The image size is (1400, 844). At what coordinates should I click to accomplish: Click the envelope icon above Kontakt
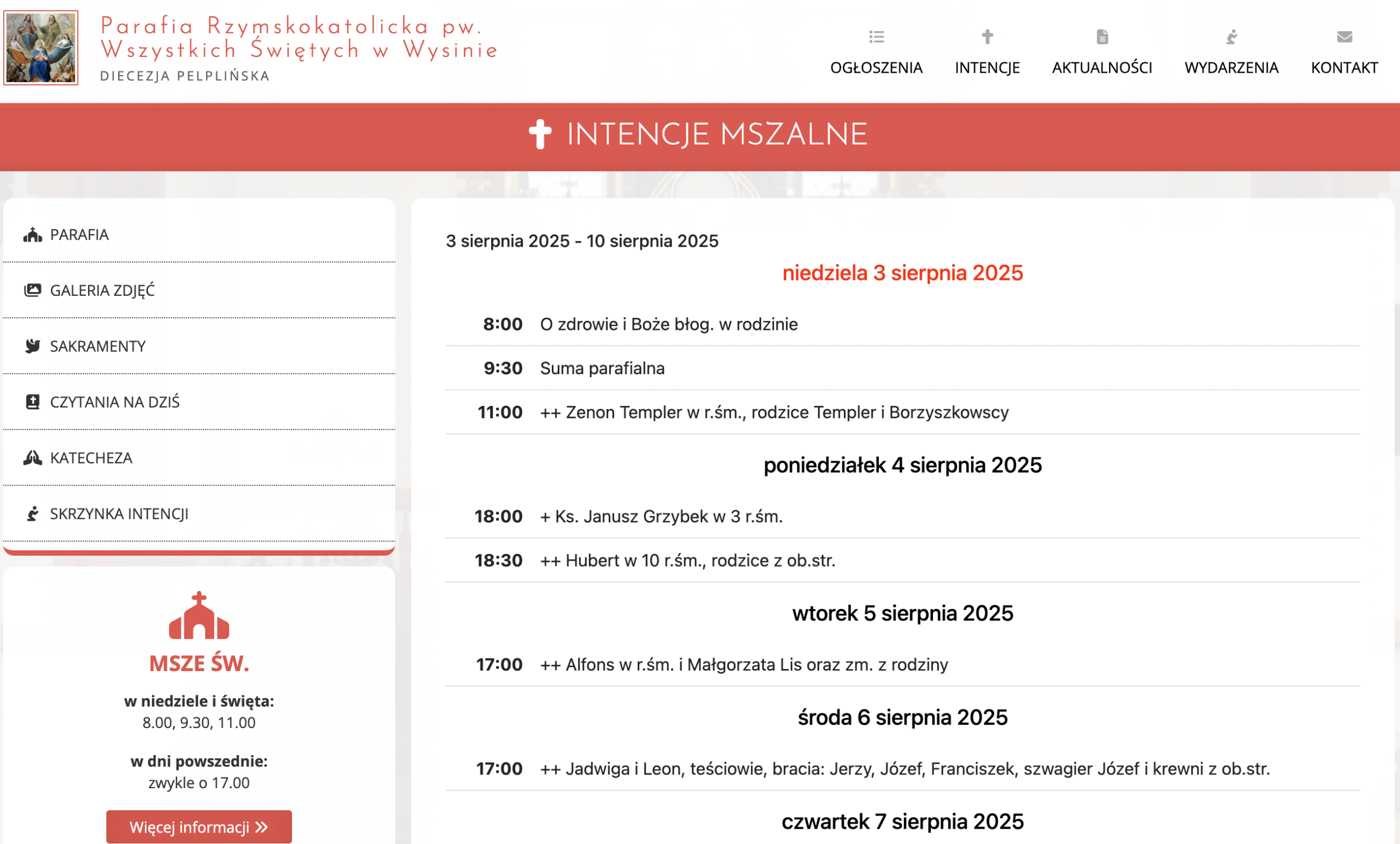[1344, 37]
